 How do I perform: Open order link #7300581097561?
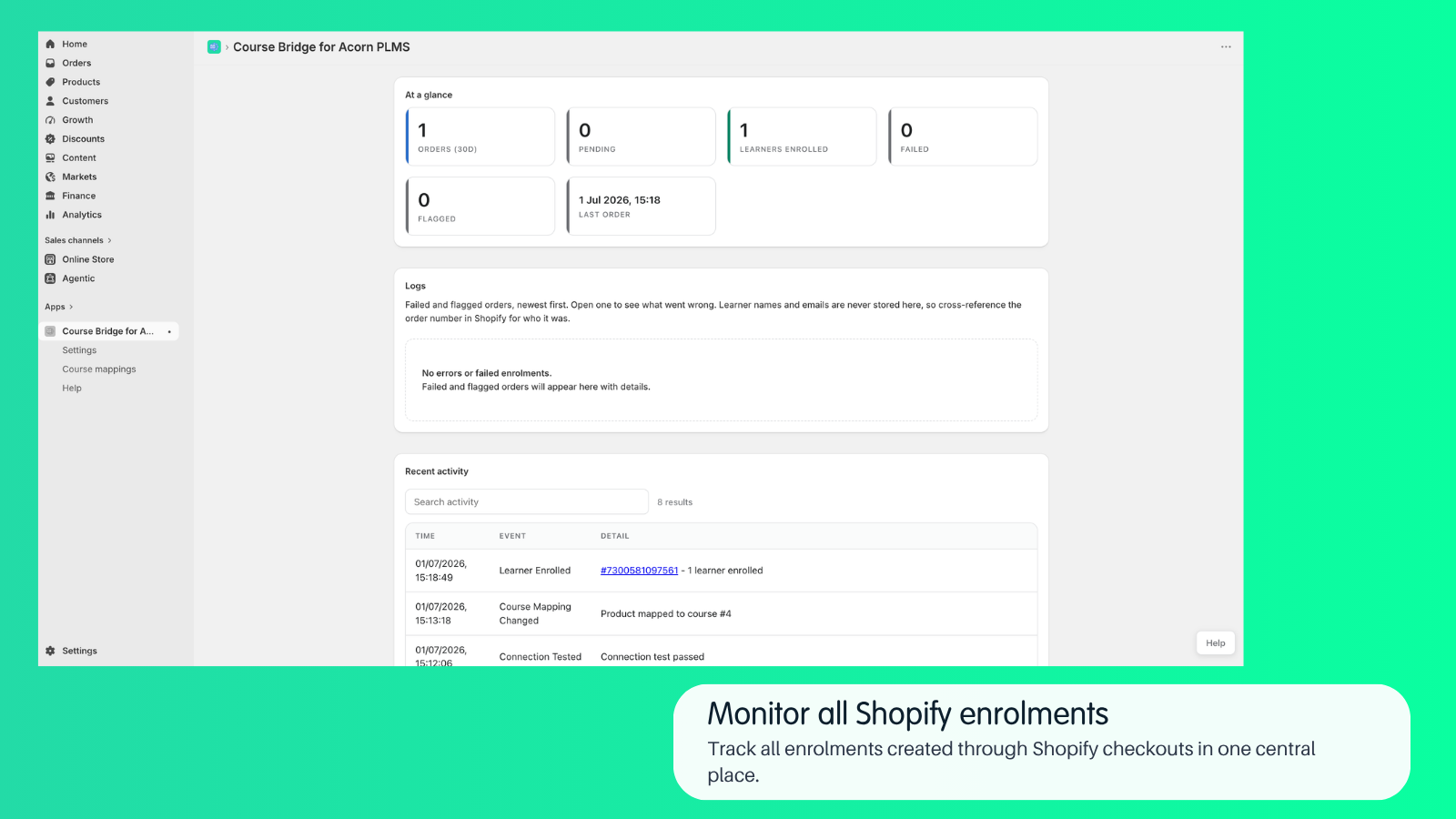coord(639,571)
